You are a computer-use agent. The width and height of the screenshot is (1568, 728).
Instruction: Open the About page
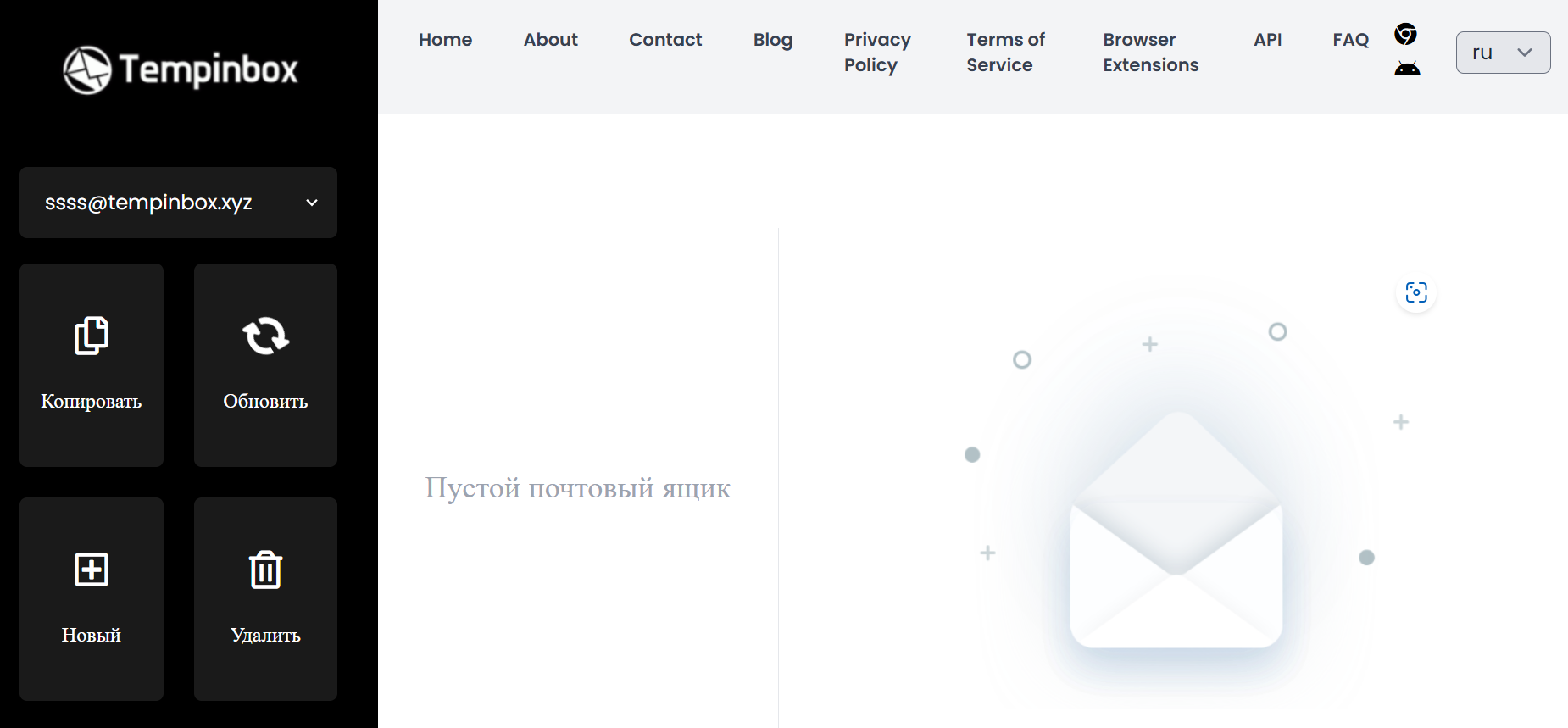point(550,40)
